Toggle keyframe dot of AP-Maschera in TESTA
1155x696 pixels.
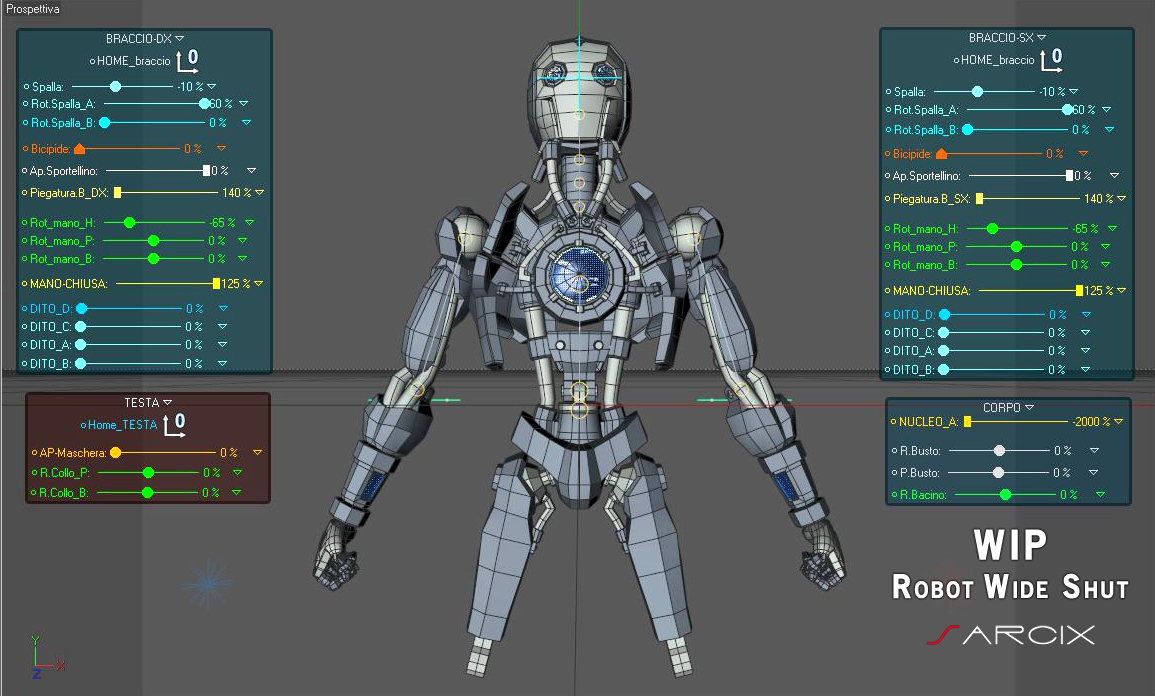tap(34, 453)
